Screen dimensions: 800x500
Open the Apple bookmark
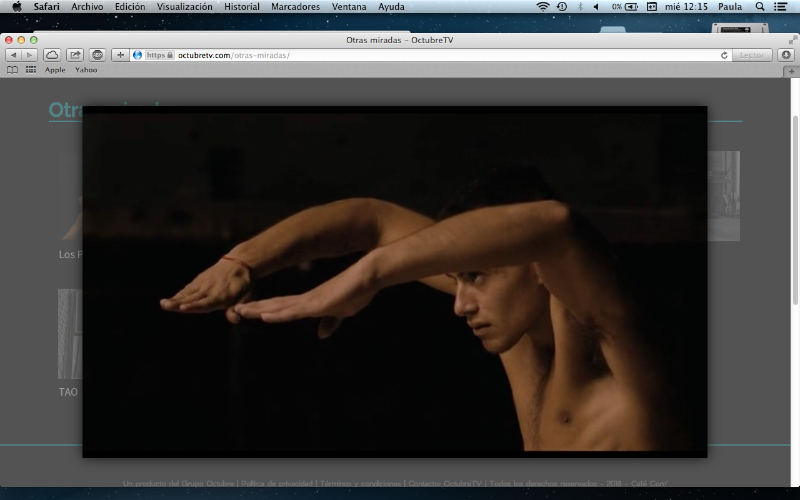(55, 70)
